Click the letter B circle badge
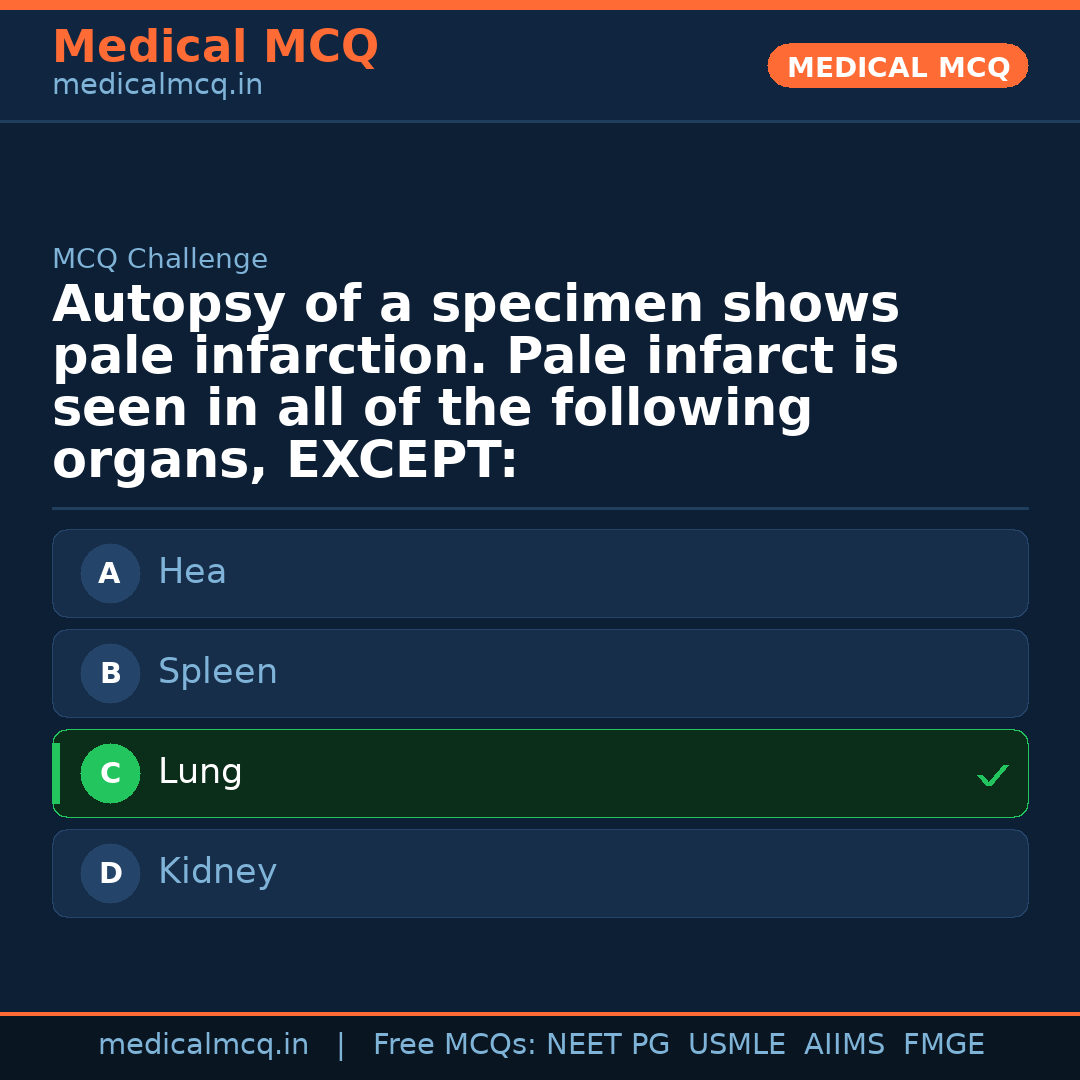Viewport: 1080px width, 1080px height. click(110, 674)
